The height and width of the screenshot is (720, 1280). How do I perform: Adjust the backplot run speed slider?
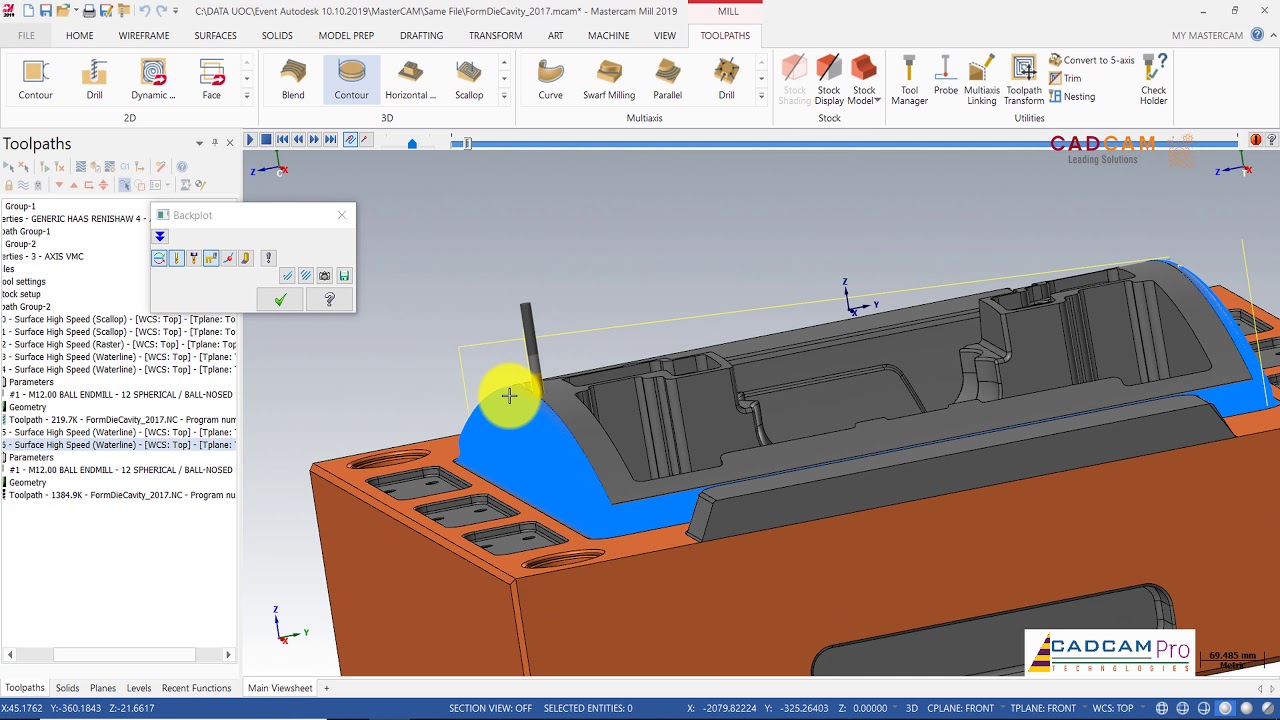pos(412,143)
